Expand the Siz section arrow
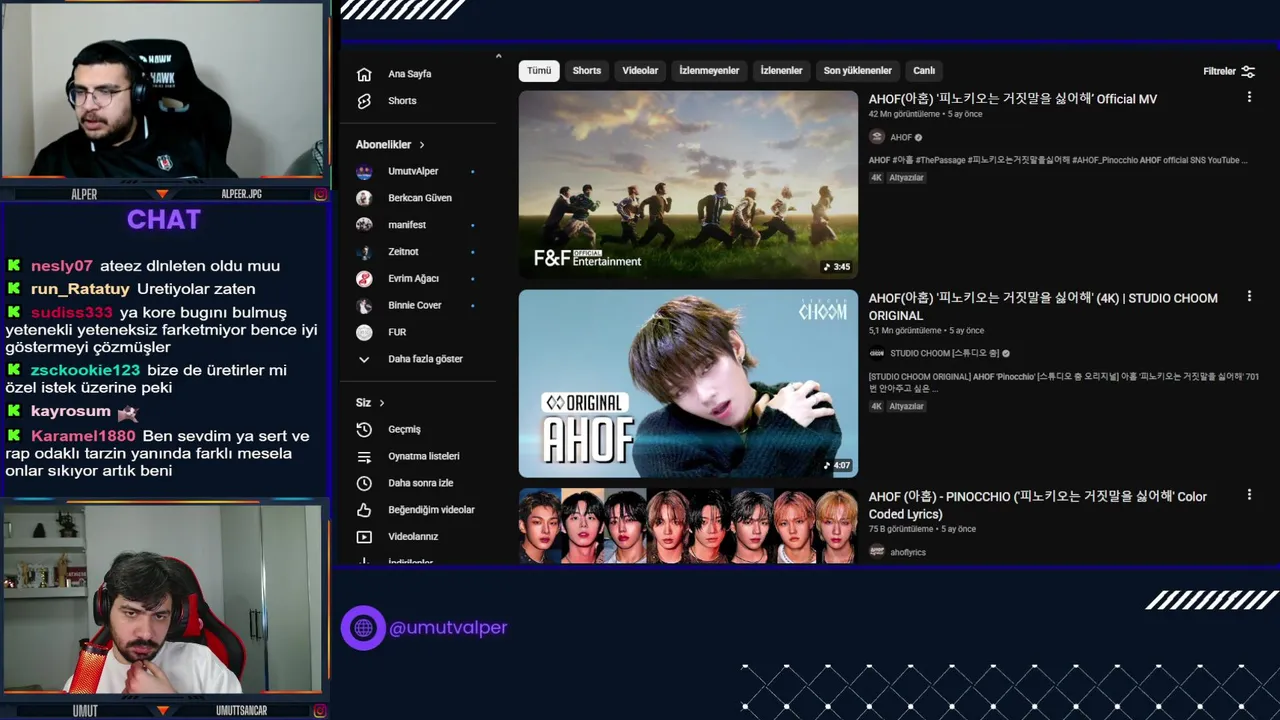Viewport: 1280px width, 720px height. [382, 403]
